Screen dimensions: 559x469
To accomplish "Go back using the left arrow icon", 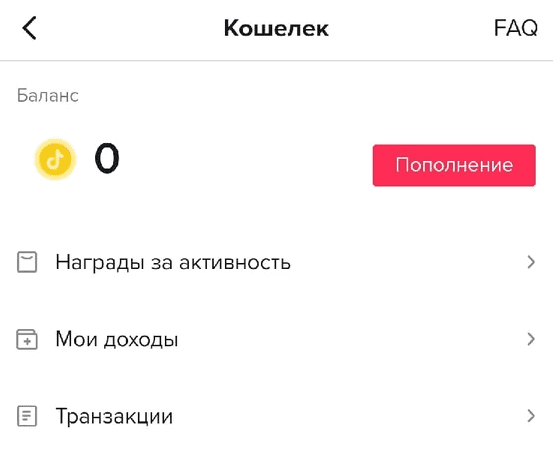I will click(30, 28).
